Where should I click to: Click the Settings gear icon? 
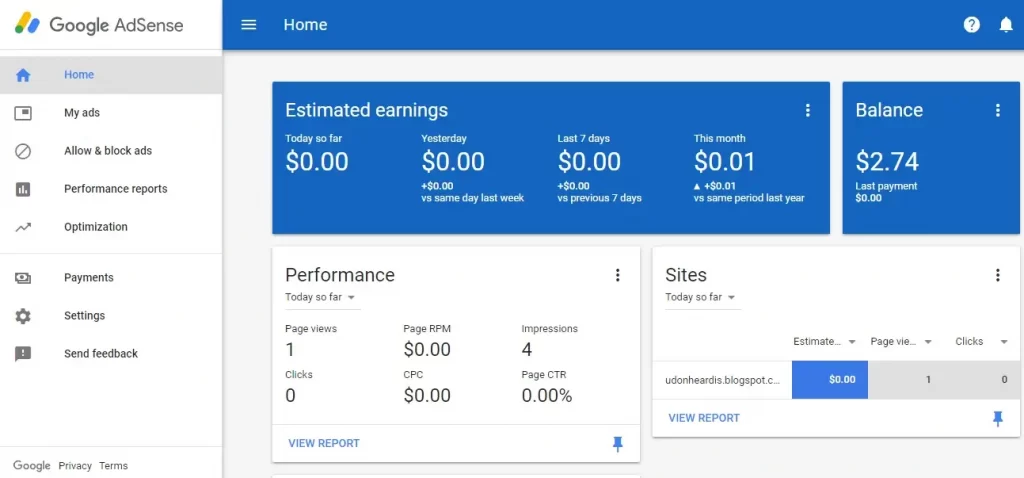(23, 316)
